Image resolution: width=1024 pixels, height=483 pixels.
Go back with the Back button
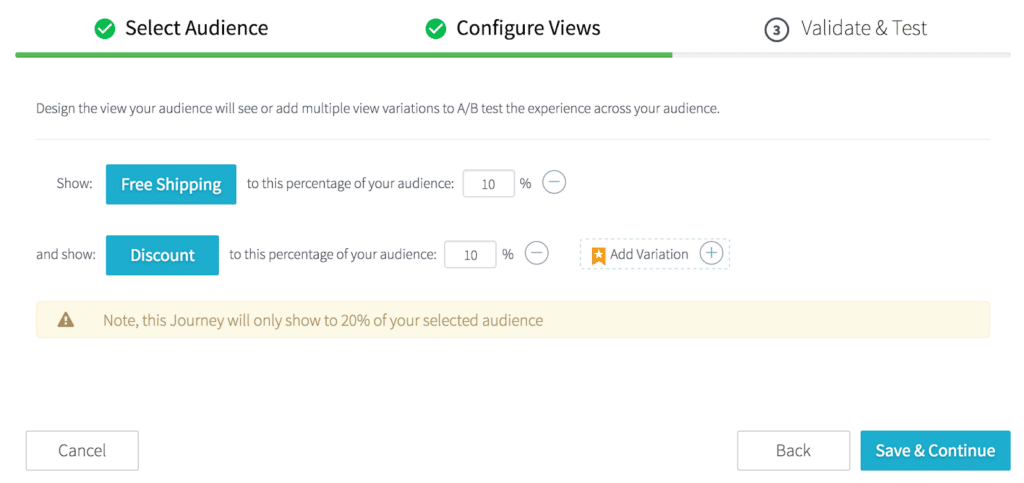point(793,450)
